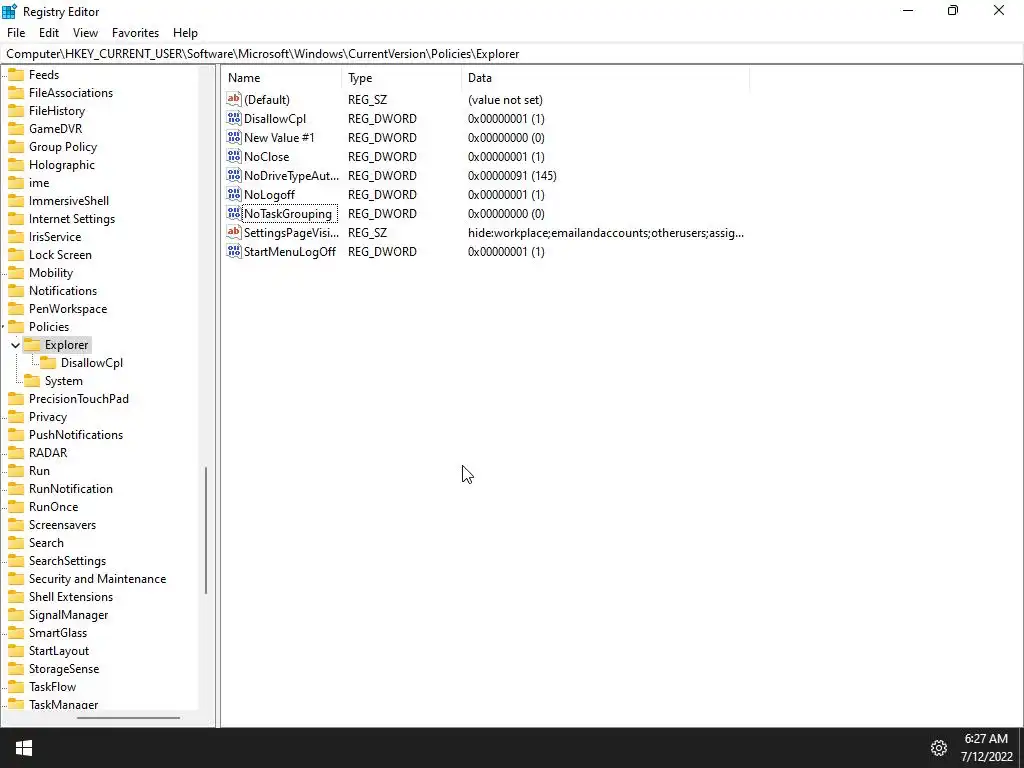This screenshot has width=1024, height=768.
Task: Collapse the Explorer key in the tree
Action: pos(15,345)
